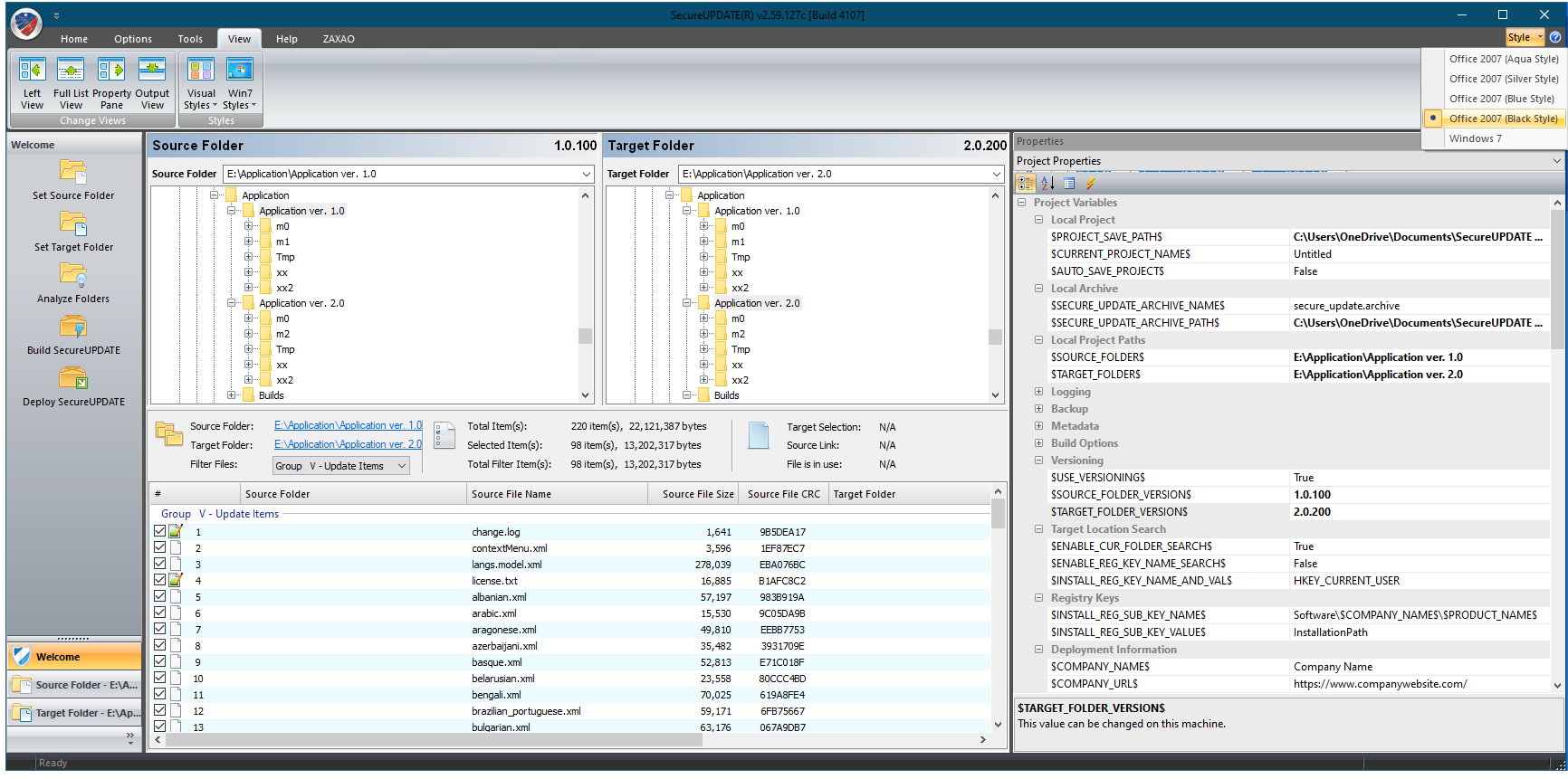The width and height of the screenshot is (1568, 779).
Task: Uncheck the contextMenu.xml row checkbox
Action: [160, 547]
